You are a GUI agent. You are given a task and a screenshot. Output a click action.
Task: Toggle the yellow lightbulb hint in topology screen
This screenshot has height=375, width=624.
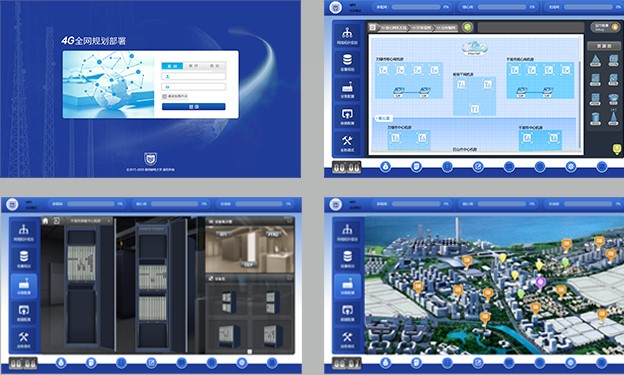[x=616, y=149]
